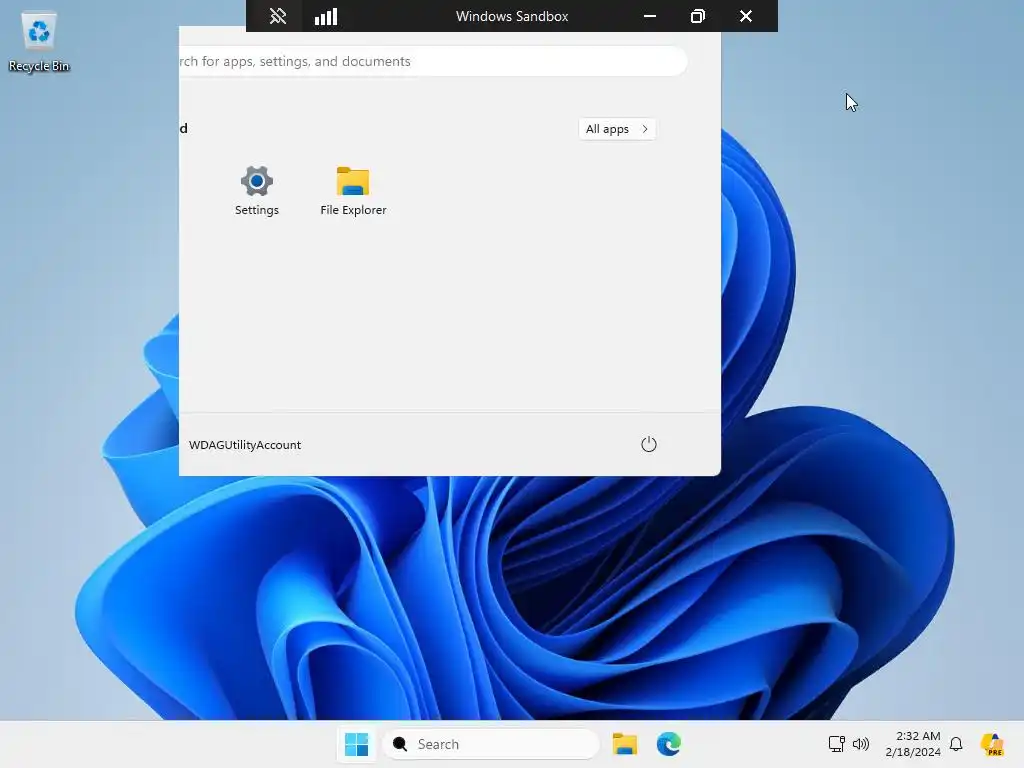Open File Explorer from the taskbar
Screen dimensions: 1024x768
pyautogui.click(x=624, y=744)
